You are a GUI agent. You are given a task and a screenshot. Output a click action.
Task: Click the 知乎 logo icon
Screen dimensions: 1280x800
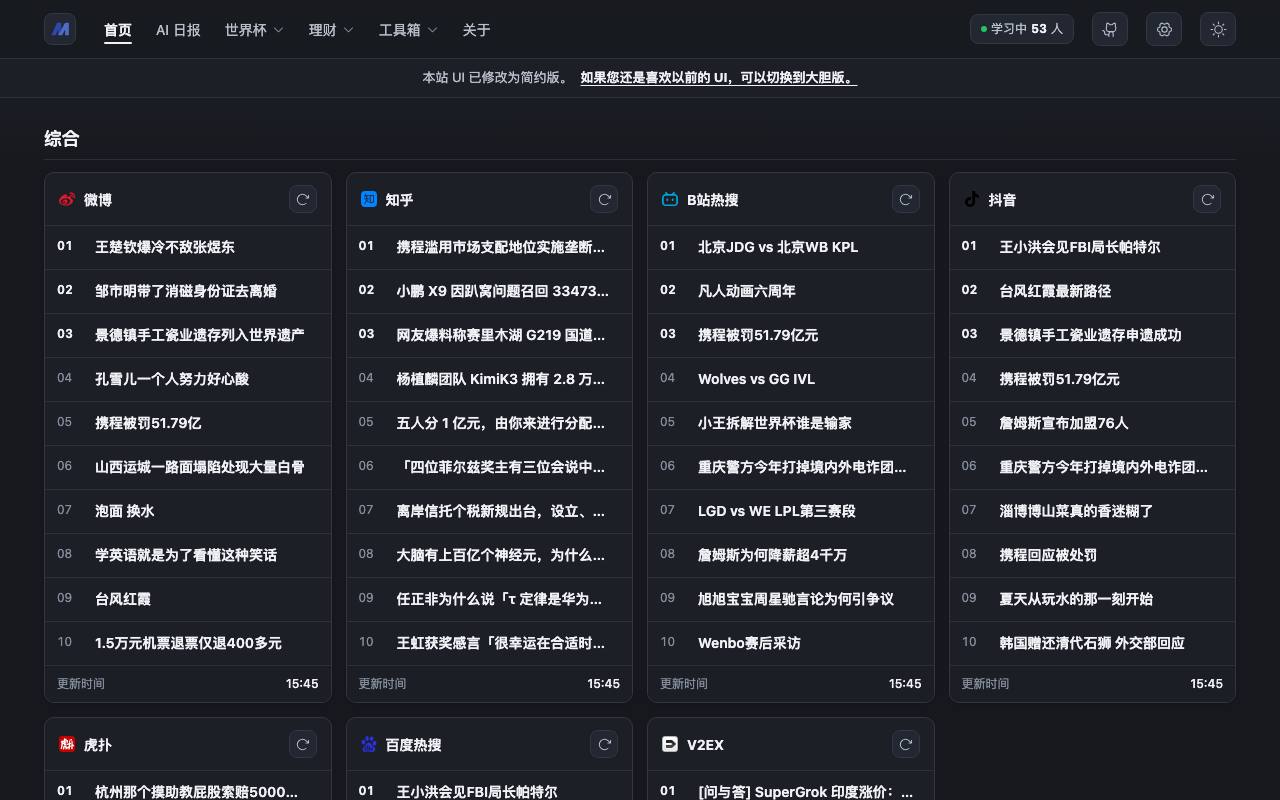(368, 199)
